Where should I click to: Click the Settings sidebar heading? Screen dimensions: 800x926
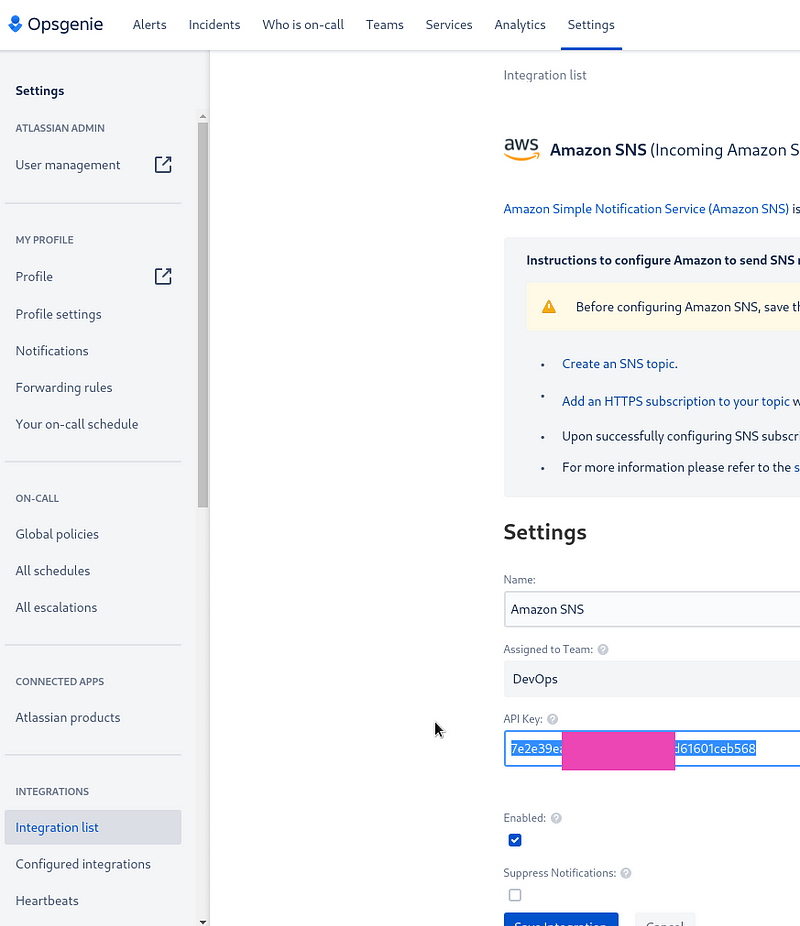click(x=40, y=90)
